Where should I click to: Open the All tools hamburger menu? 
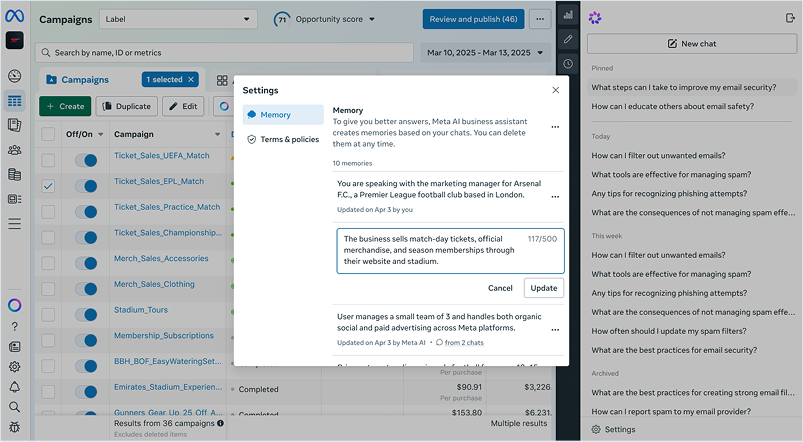(x=14, y=224)
